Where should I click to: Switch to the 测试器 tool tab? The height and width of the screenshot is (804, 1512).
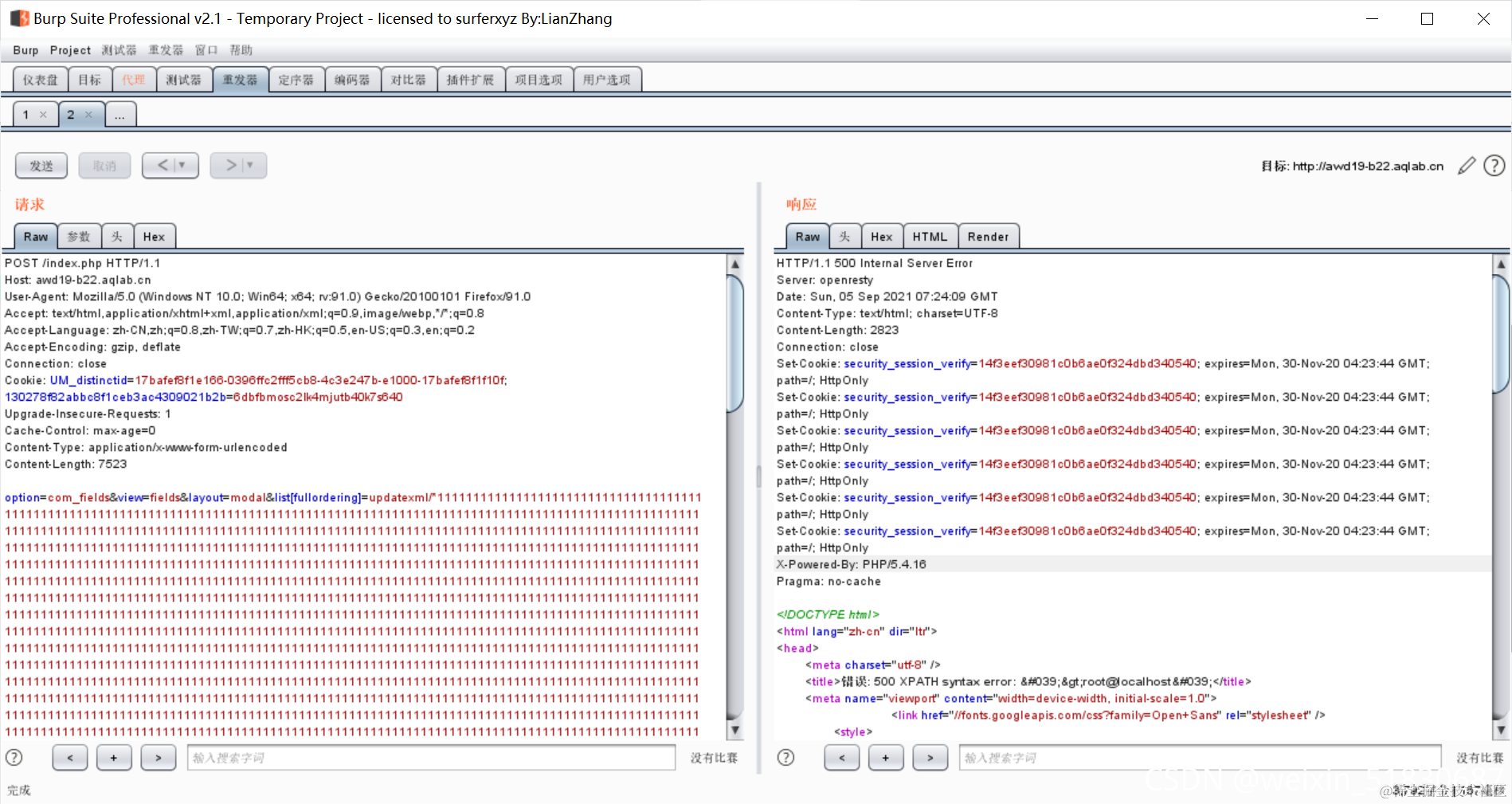point(184,80)
